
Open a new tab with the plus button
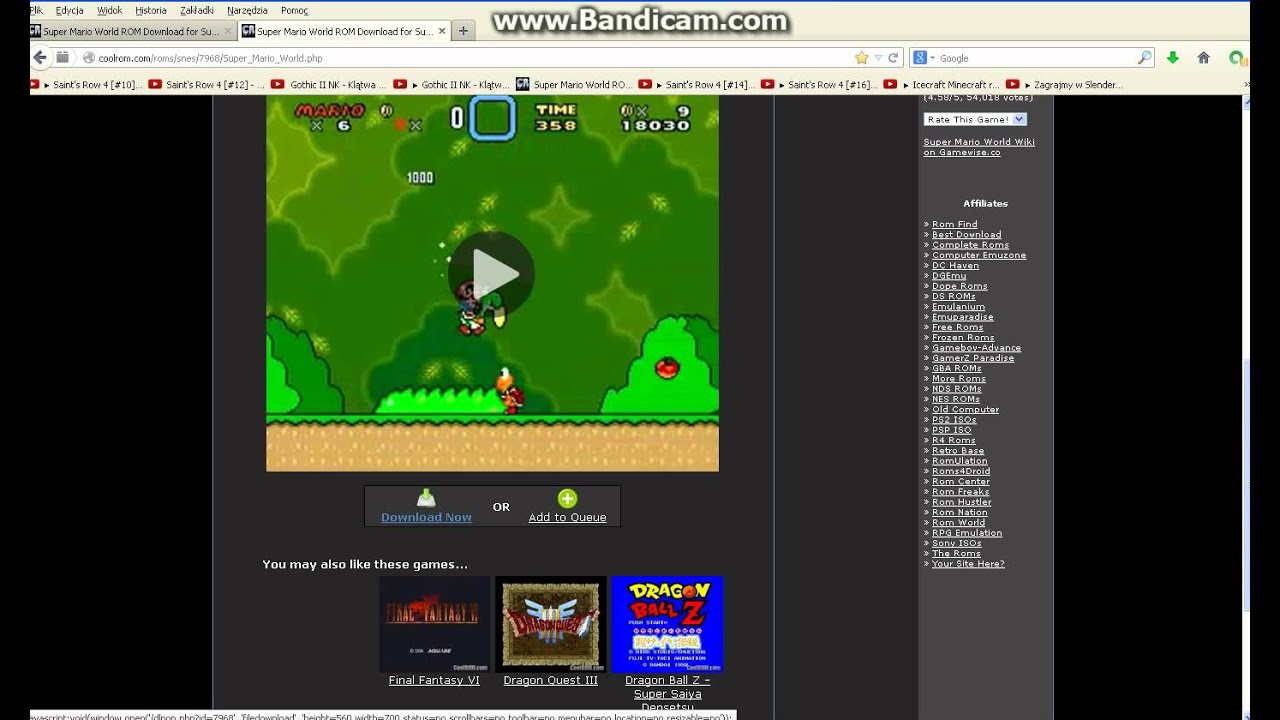[x=463, y=31]
